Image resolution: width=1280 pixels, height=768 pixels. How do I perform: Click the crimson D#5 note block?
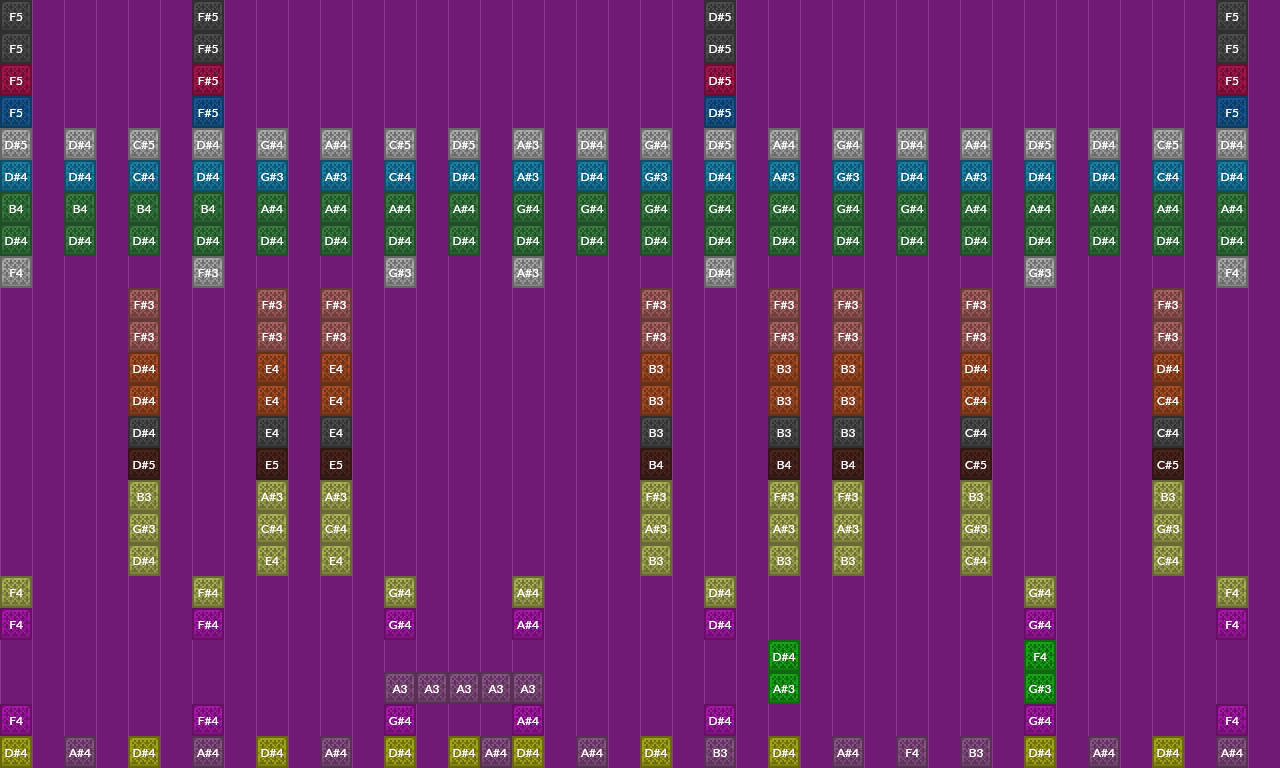click(720, 81)
